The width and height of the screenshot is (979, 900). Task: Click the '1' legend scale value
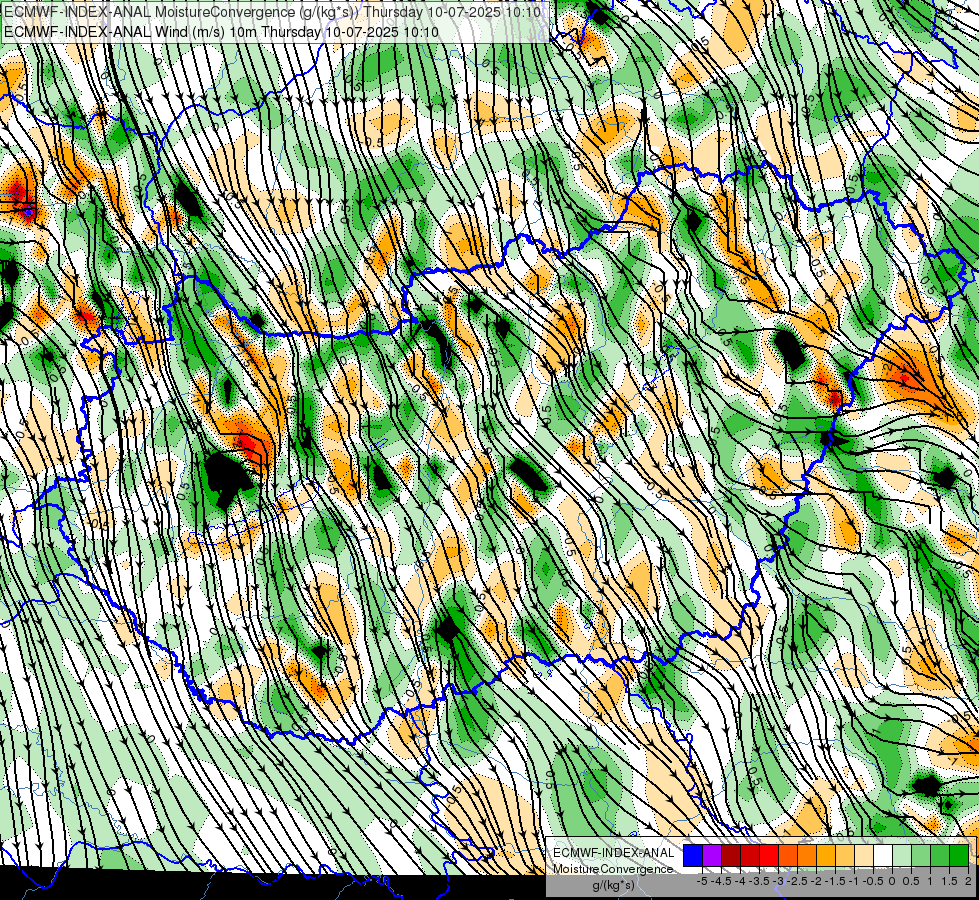point(930,881)
